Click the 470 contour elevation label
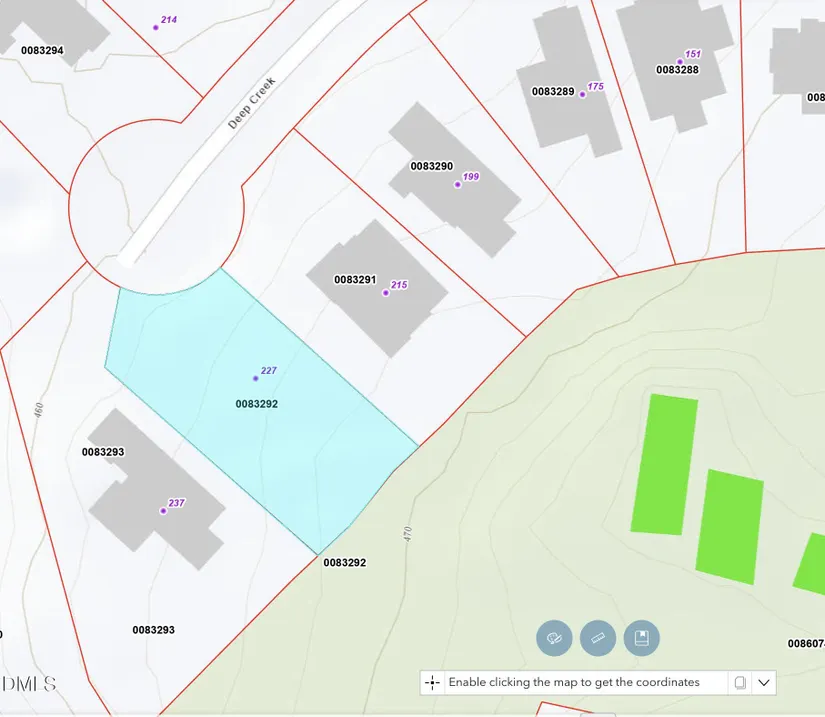 tap(408, 533)
